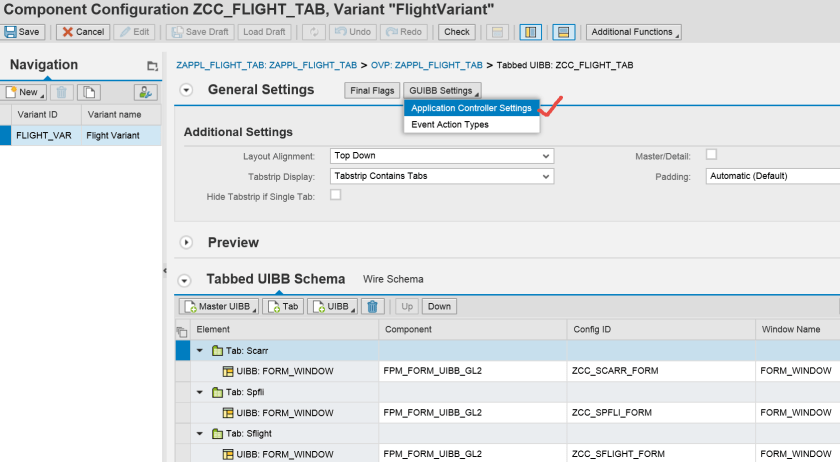The width and height of the screenshot is (840, 462).
Task: Select the FLIGHT_VAR variant row
Action: 44,134
